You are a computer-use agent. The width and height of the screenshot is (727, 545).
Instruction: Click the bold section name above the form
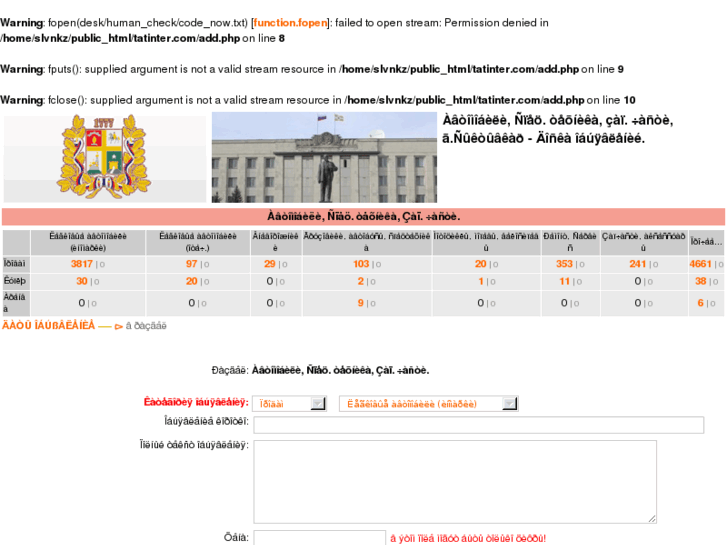pyautogui.click(x=340, y=371)
